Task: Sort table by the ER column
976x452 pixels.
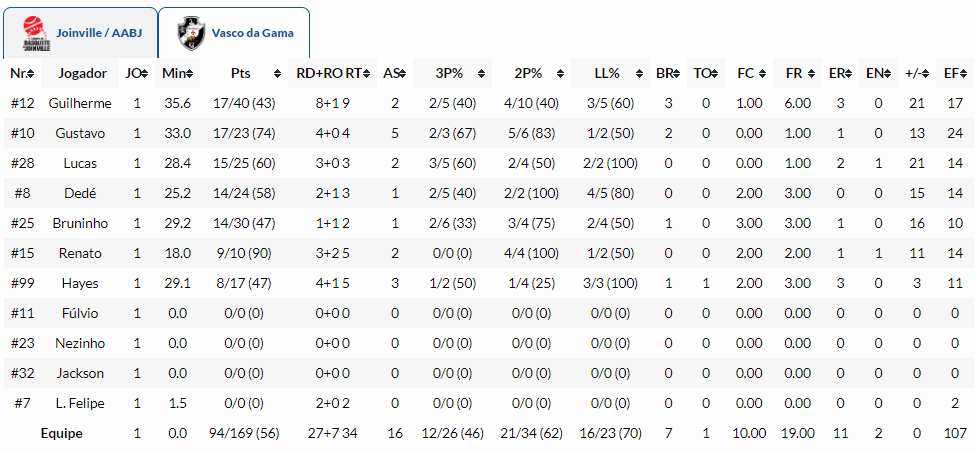Action: point(847,74)
